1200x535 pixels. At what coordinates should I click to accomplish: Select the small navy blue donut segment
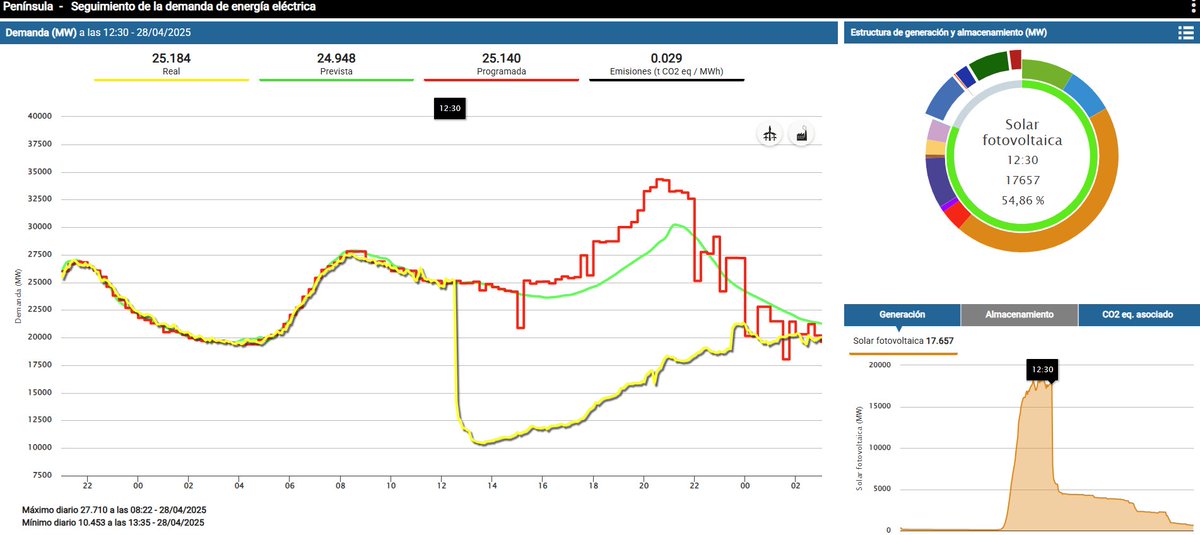point(965,77)
